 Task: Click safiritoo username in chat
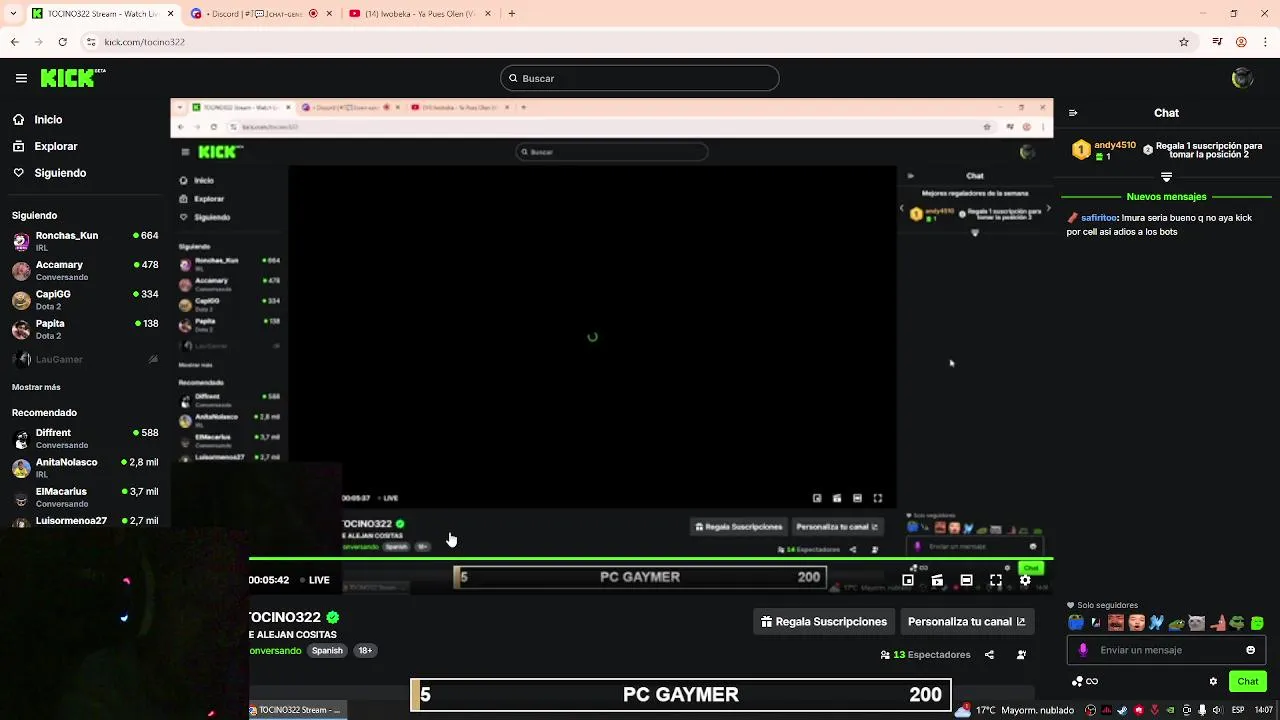click(1099, 217)
